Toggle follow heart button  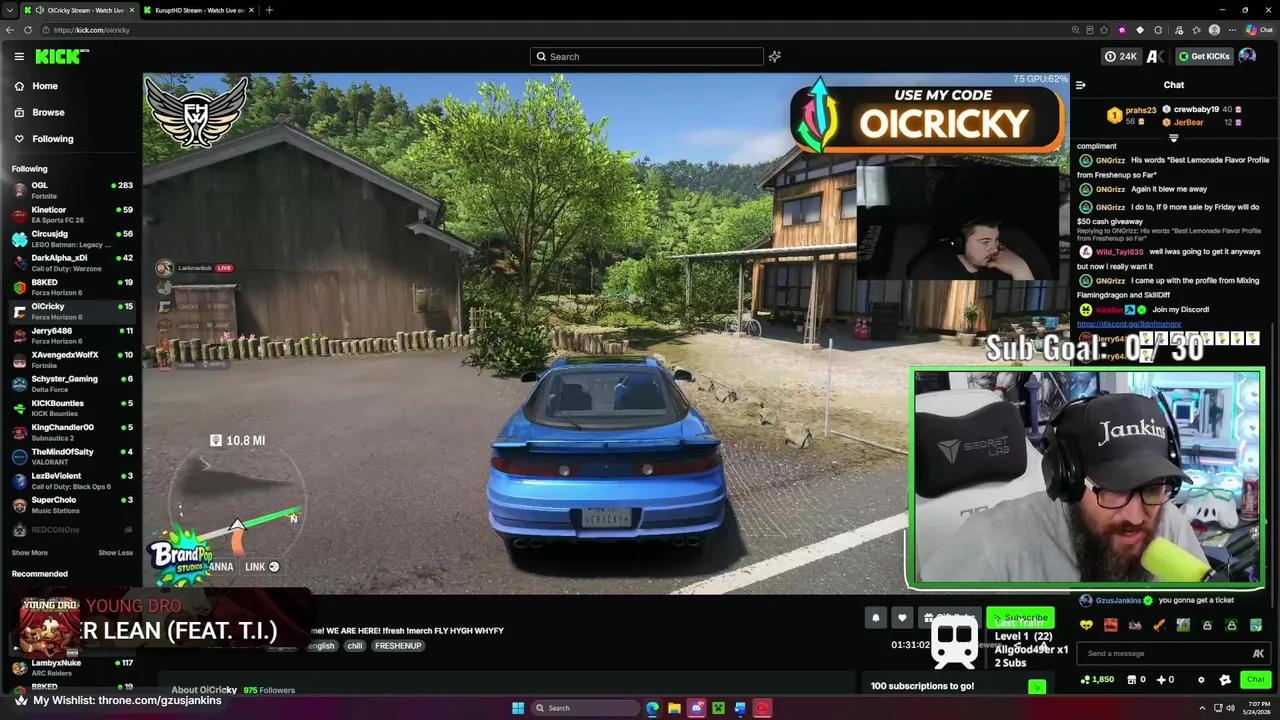pyautogui.click(x=902, y=618)
